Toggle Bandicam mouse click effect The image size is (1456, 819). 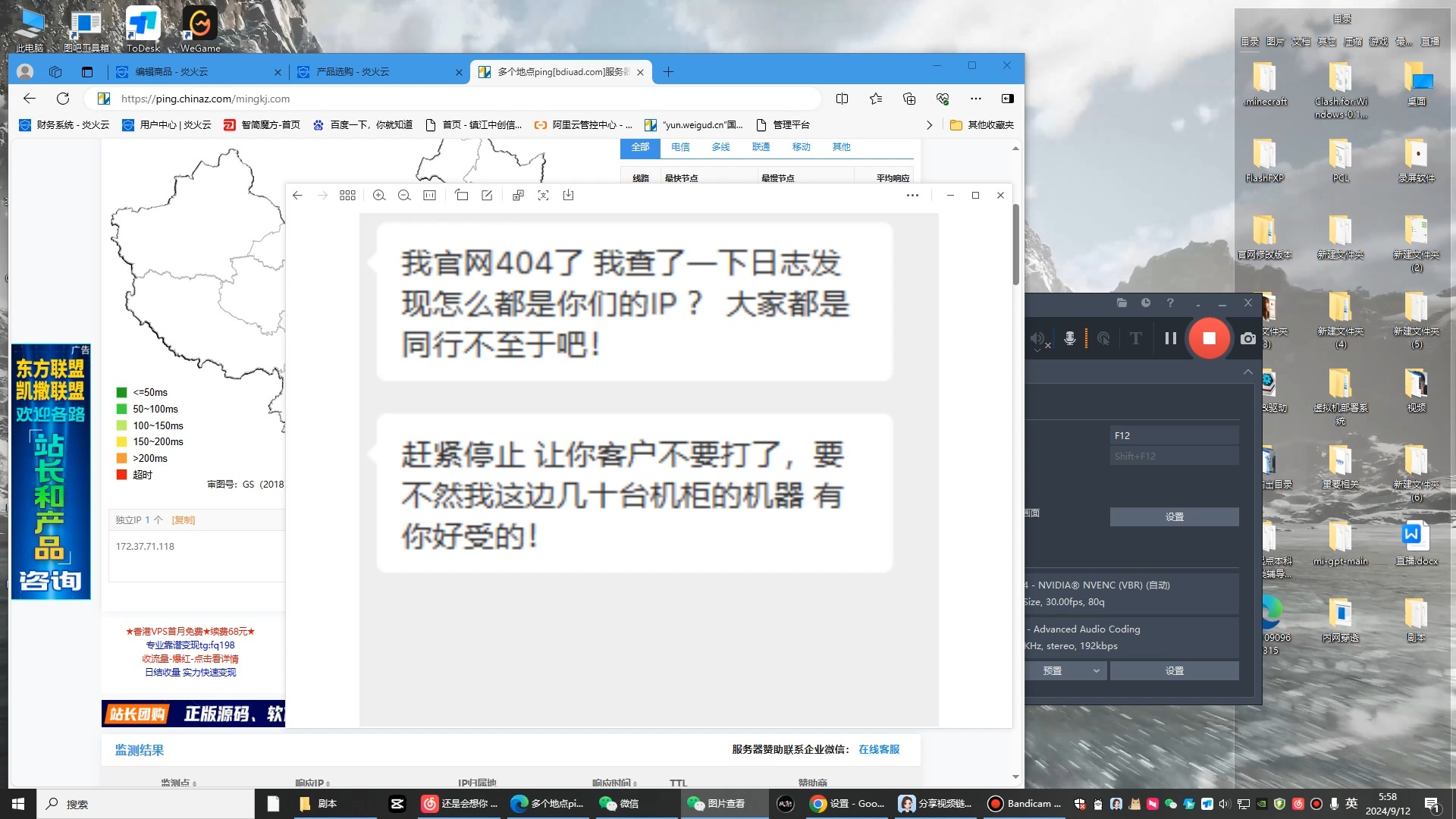(1103, 338)
